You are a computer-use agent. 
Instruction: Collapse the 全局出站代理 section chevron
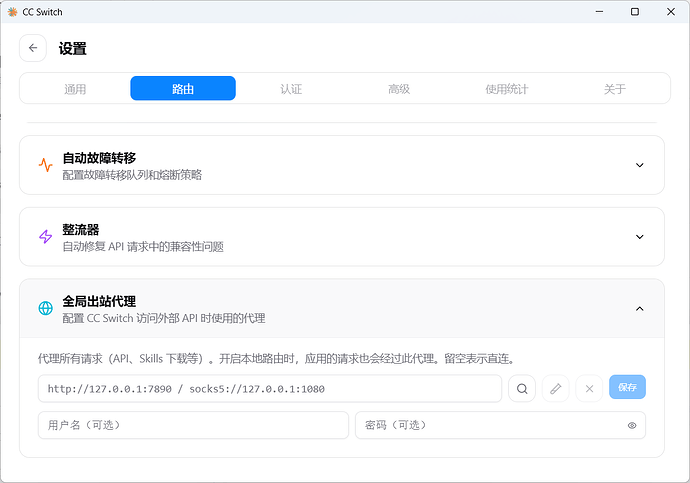click(640, 309)
